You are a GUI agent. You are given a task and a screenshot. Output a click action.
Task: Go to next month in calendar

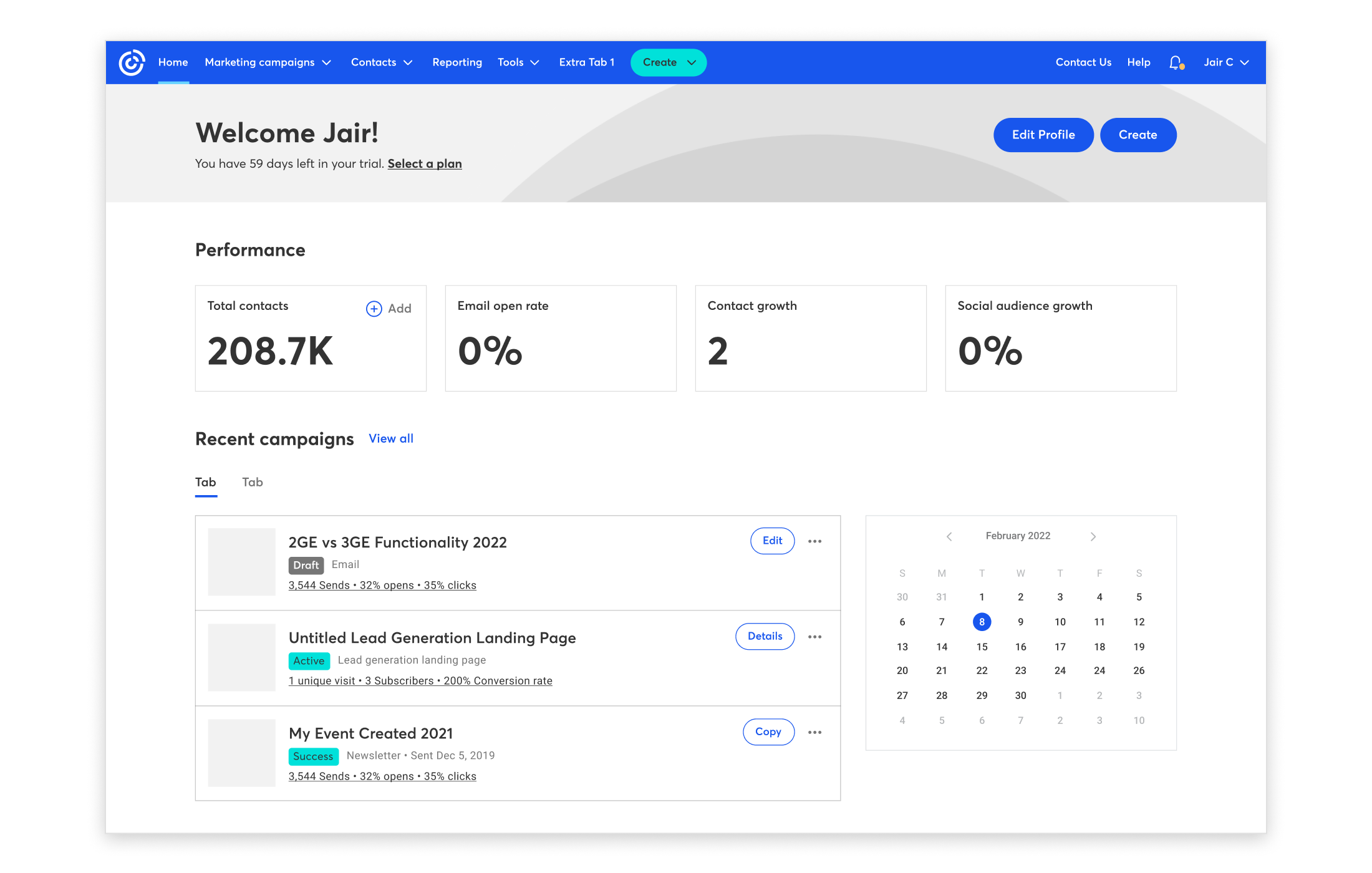point(1093,536)
